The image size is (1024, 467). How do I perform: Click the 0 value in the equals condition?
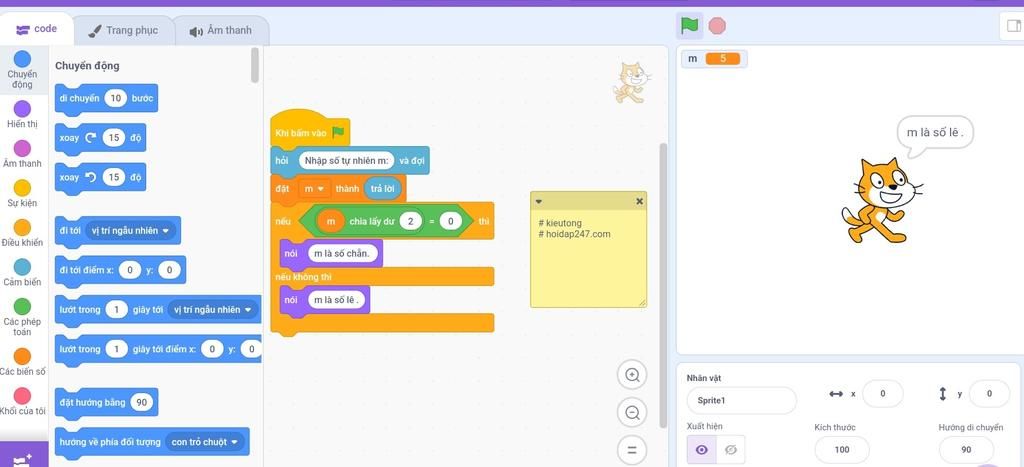(x=451, y=221)
